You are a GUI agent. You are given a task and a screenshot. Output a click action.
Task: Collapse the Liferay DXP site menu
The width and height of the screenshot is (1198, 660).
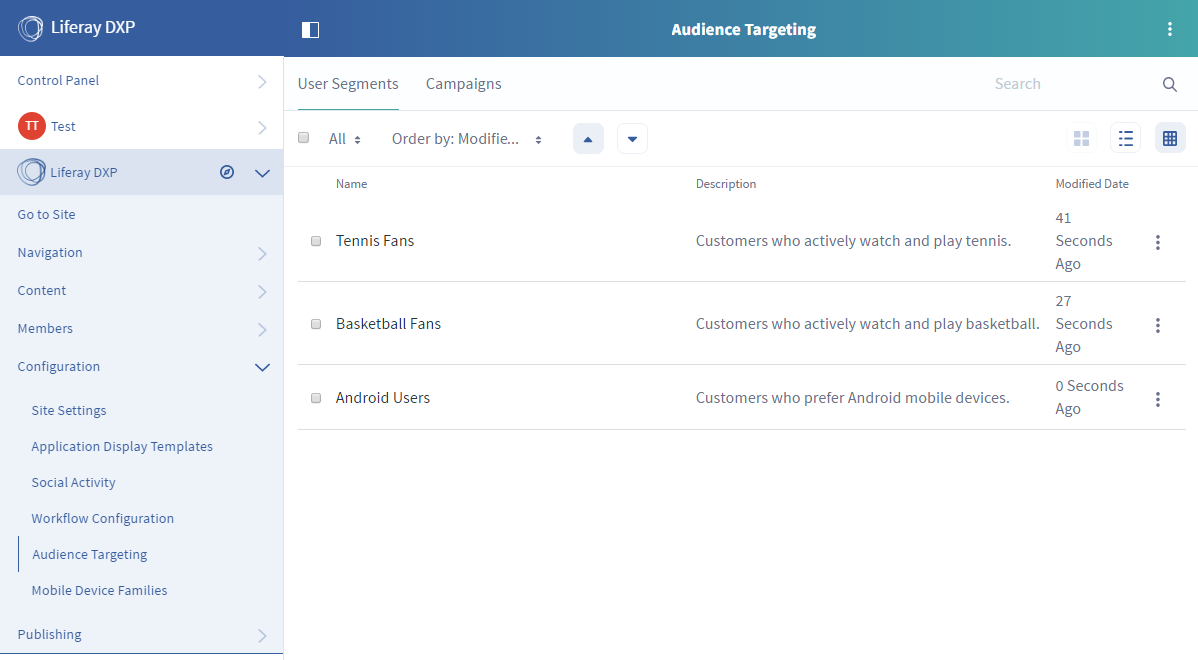pyautogui.click(x=262, y=173)
